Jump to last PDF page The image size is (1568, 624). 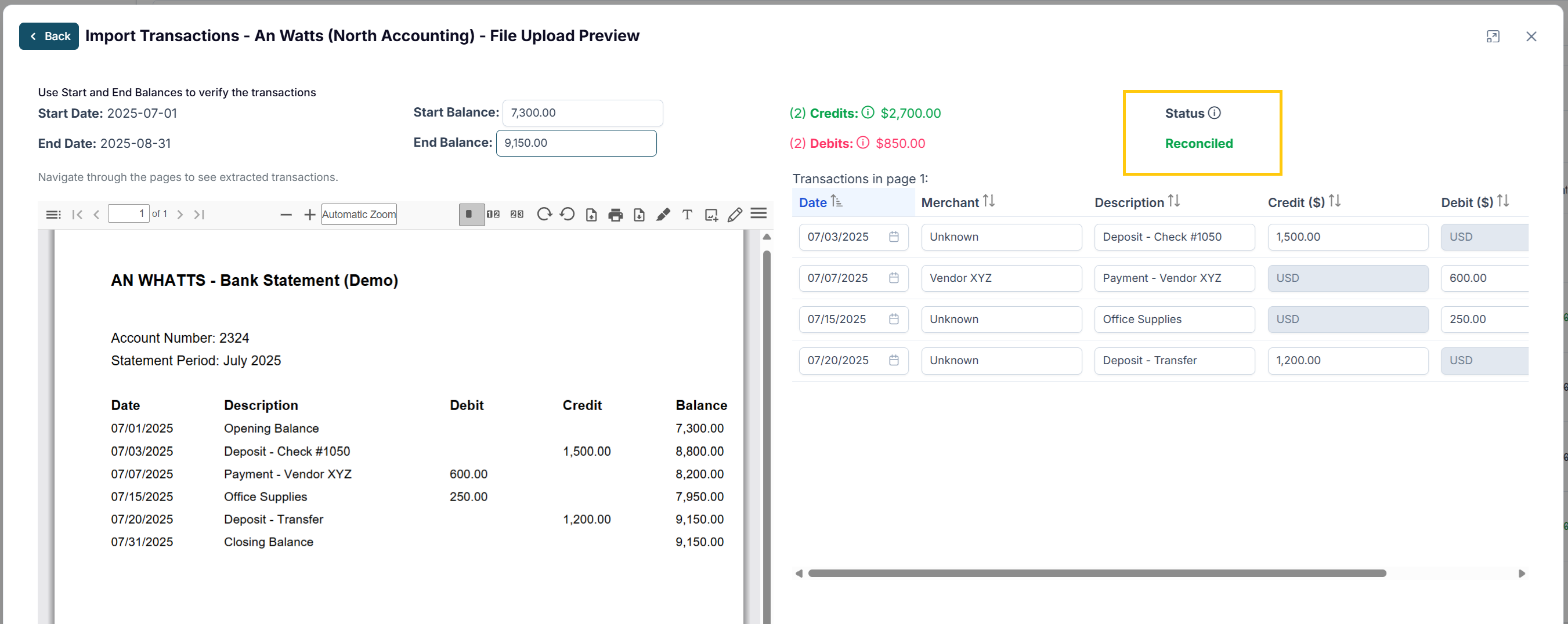point(199,215)
